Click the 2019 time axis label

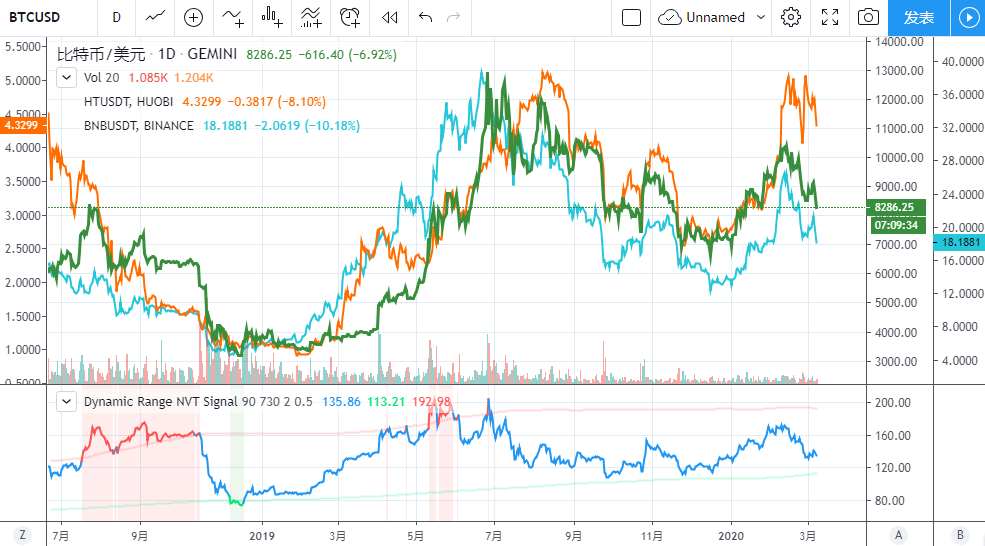[x=262, y=536]
